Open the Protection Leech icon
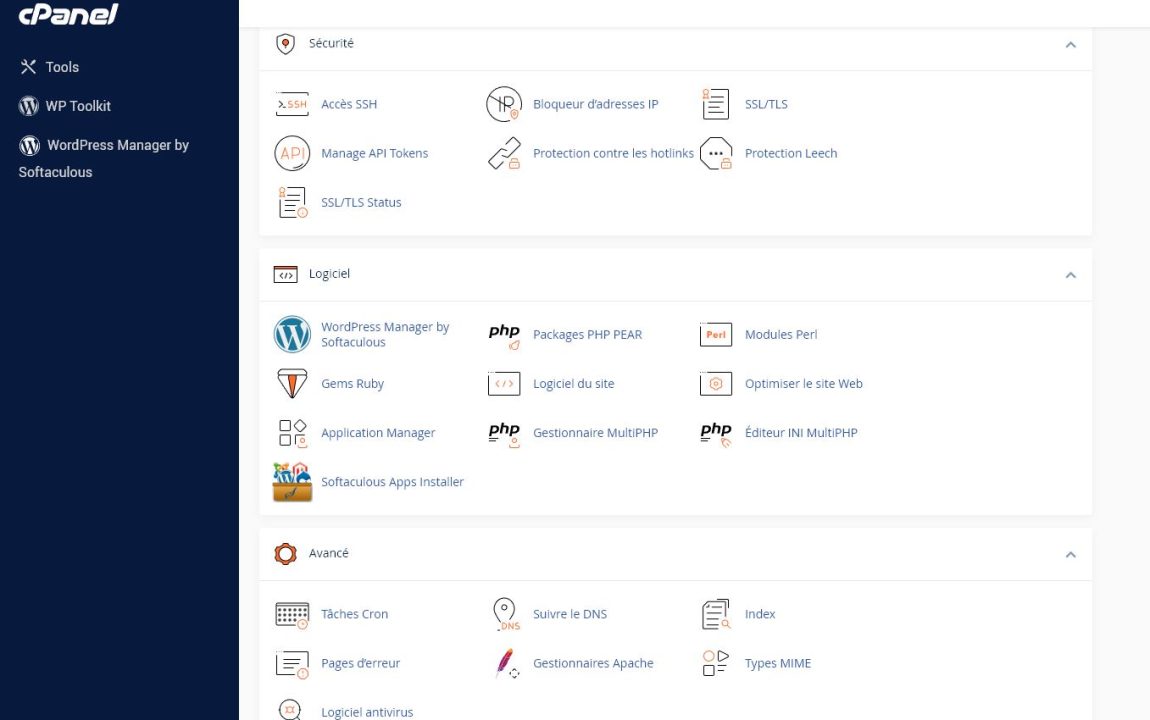 716,153
